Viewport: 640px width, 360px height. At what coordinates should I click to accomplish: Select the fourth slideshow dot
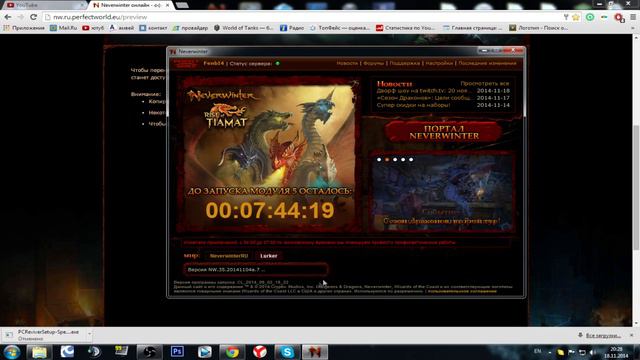tap(403, 160)
